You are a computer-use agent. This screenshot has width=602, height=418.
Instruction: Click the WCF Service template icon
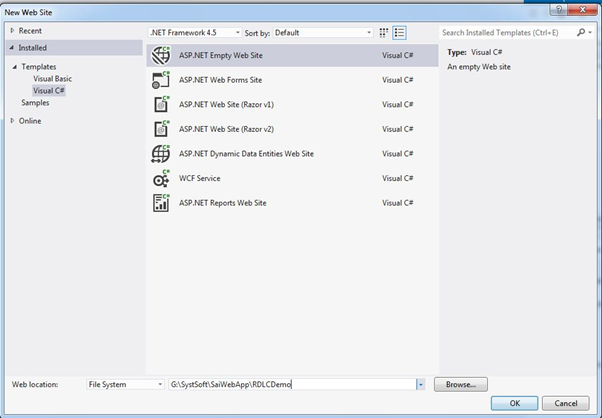(161, 178)
